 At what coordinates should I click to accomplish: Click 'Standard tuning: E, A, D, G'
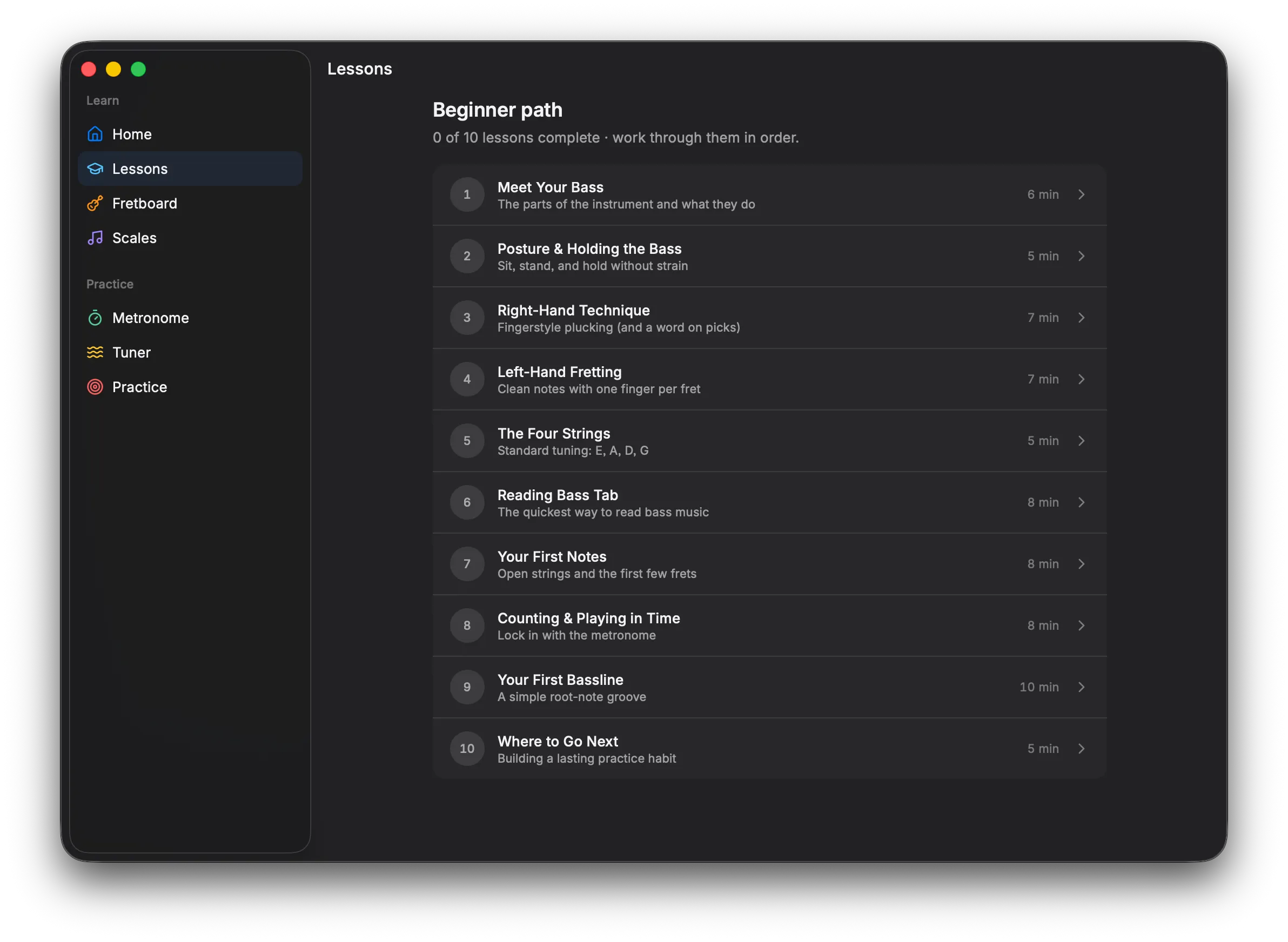[x=573, y=450]
